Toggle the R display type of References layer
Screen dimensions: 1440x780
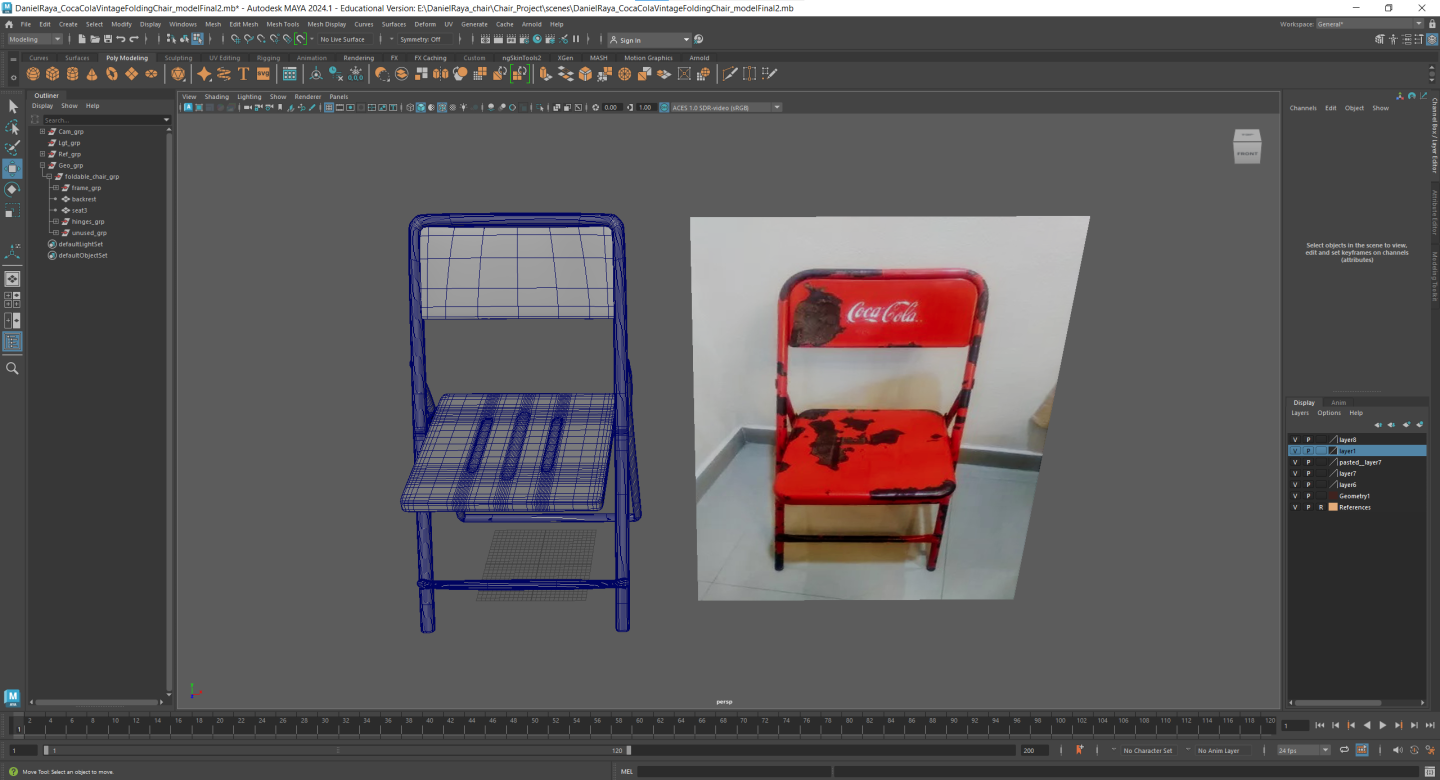point(1321,507)
